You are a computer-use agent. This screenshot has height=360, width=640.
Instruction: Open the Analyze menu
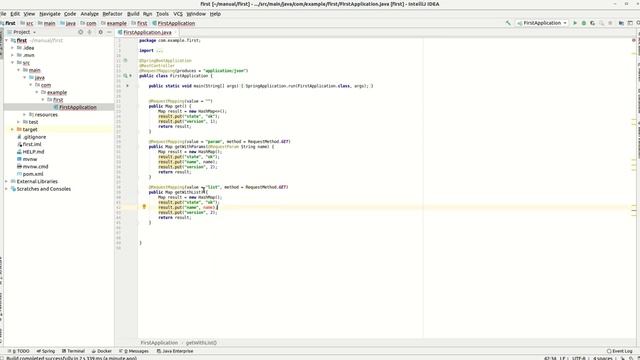89,14
